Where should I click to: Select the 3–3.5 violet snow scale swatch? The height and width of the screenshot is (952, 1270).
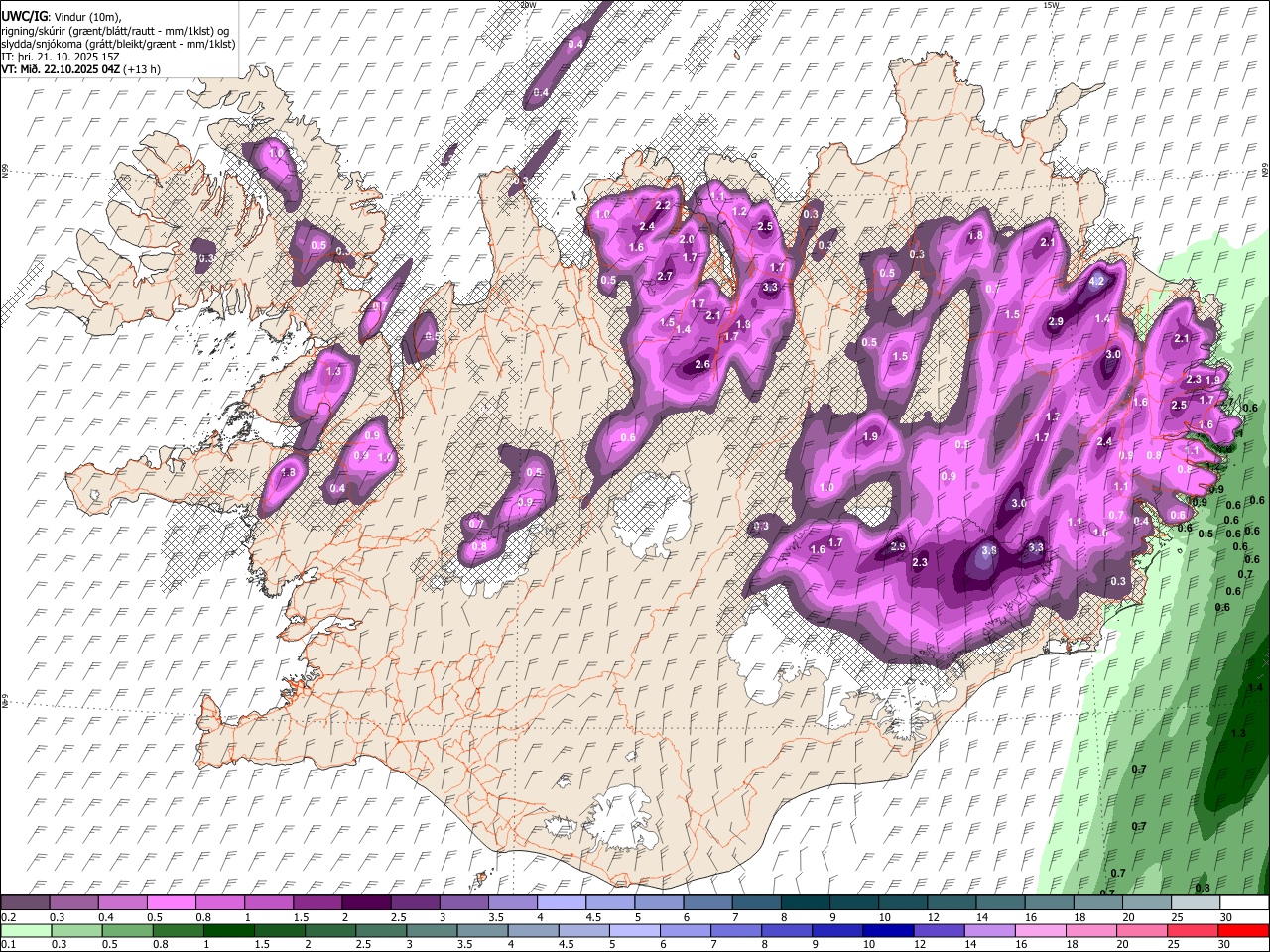pyautogui.click(x=463, y=903)
